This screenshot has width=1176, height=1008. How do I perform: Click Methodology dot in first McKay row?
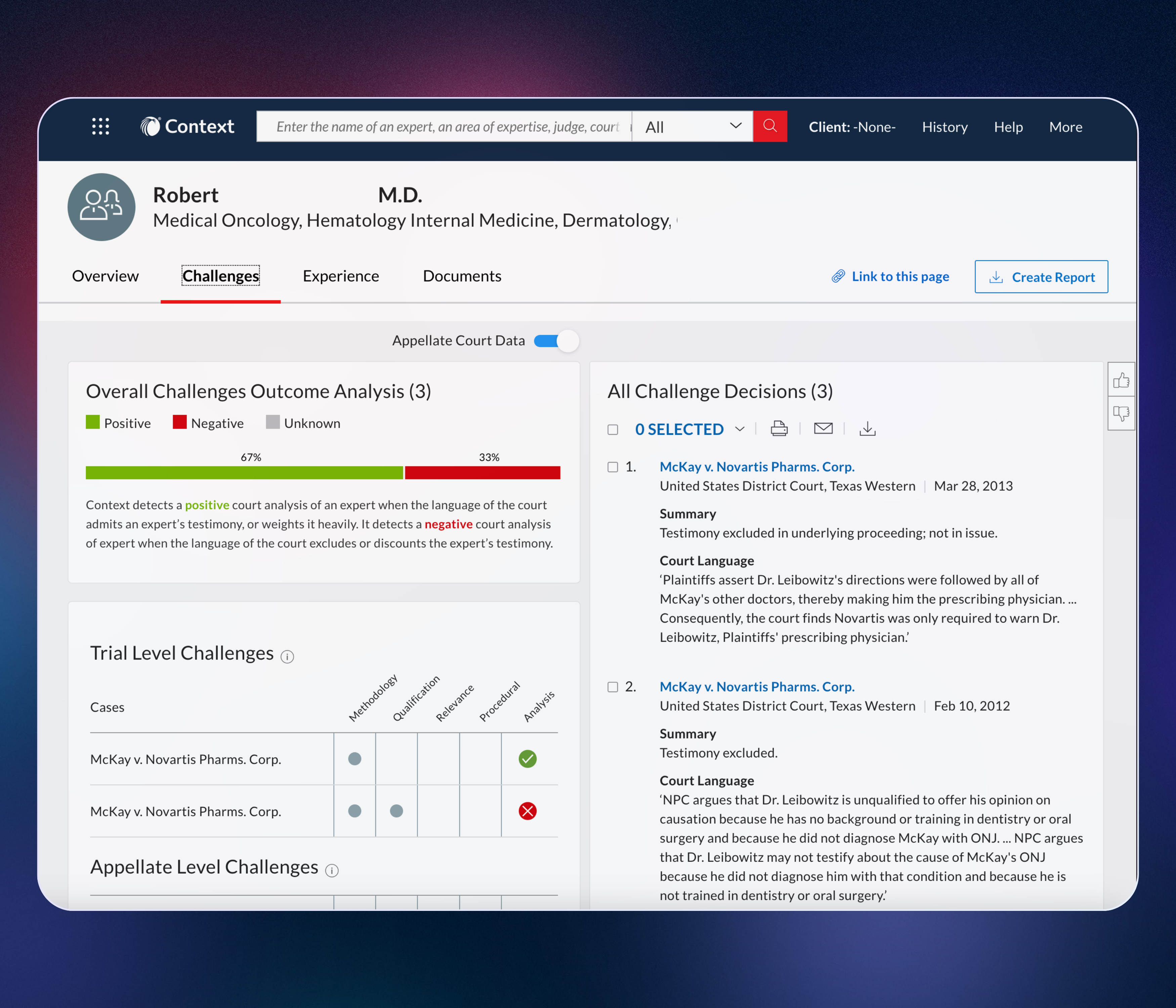pyautogui.click(x=355, y=759)
